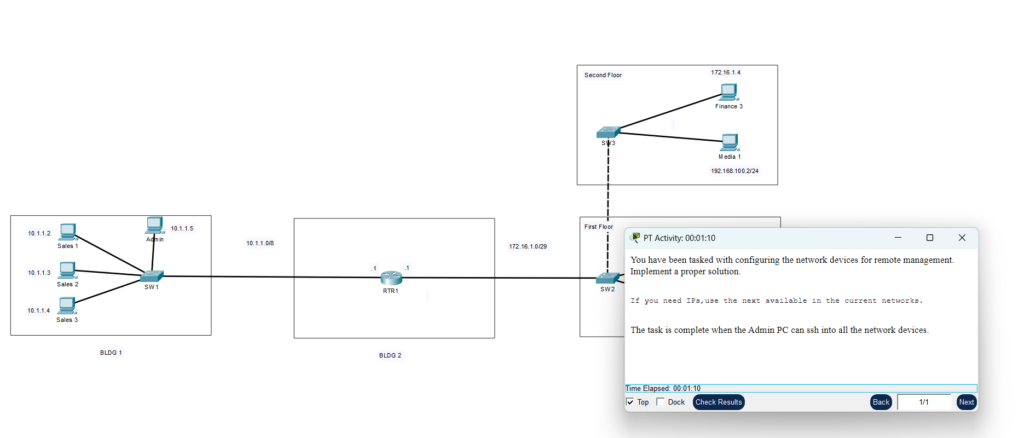Enable the Dock checkbox

(x=660, y=402)
